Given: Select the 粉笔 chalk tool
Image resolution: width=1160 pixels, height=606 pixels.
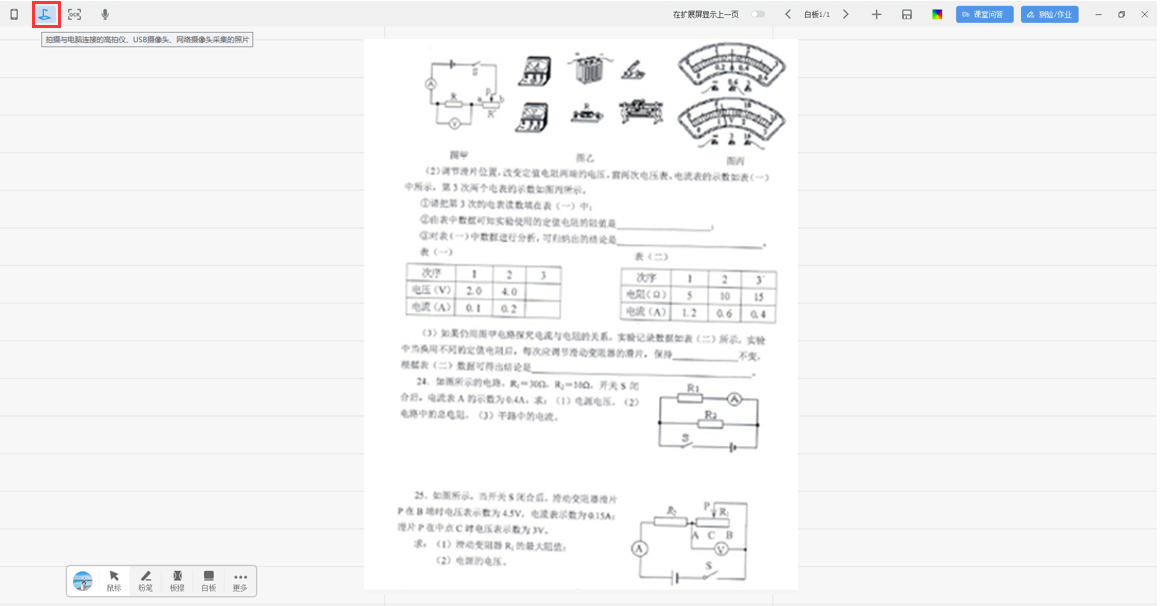Looking at the screenshot, I should tap(146, 581).
